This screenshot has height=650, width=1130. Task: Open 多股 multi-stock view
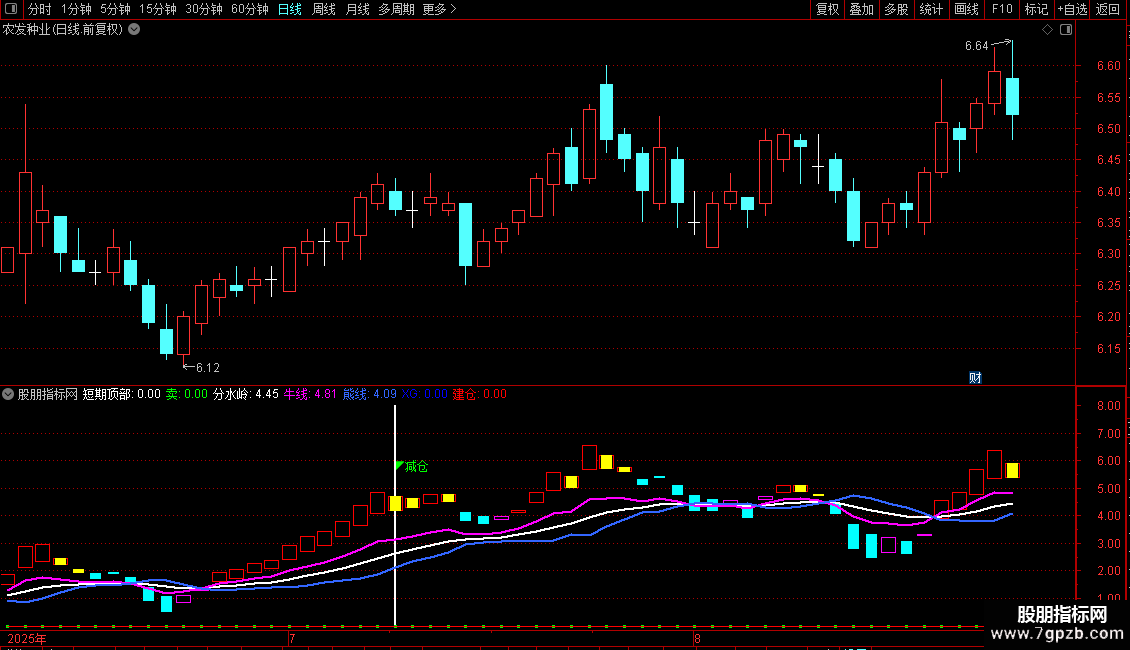click(897, 9)
